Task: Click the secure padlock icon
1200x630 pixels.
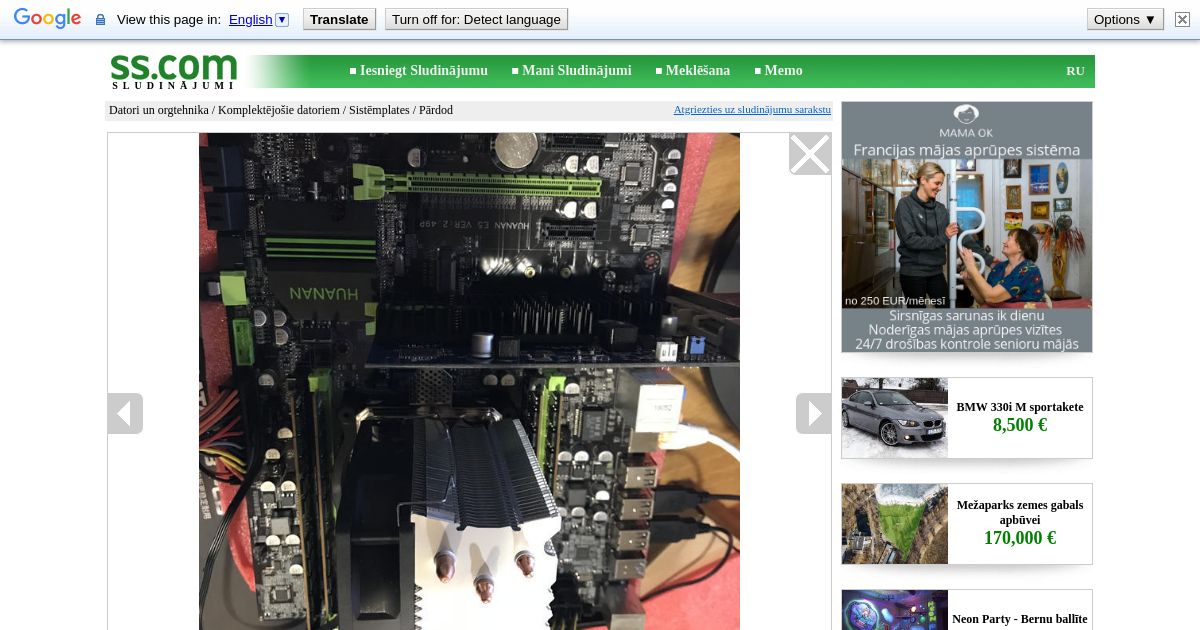Action: coord(100,20)
